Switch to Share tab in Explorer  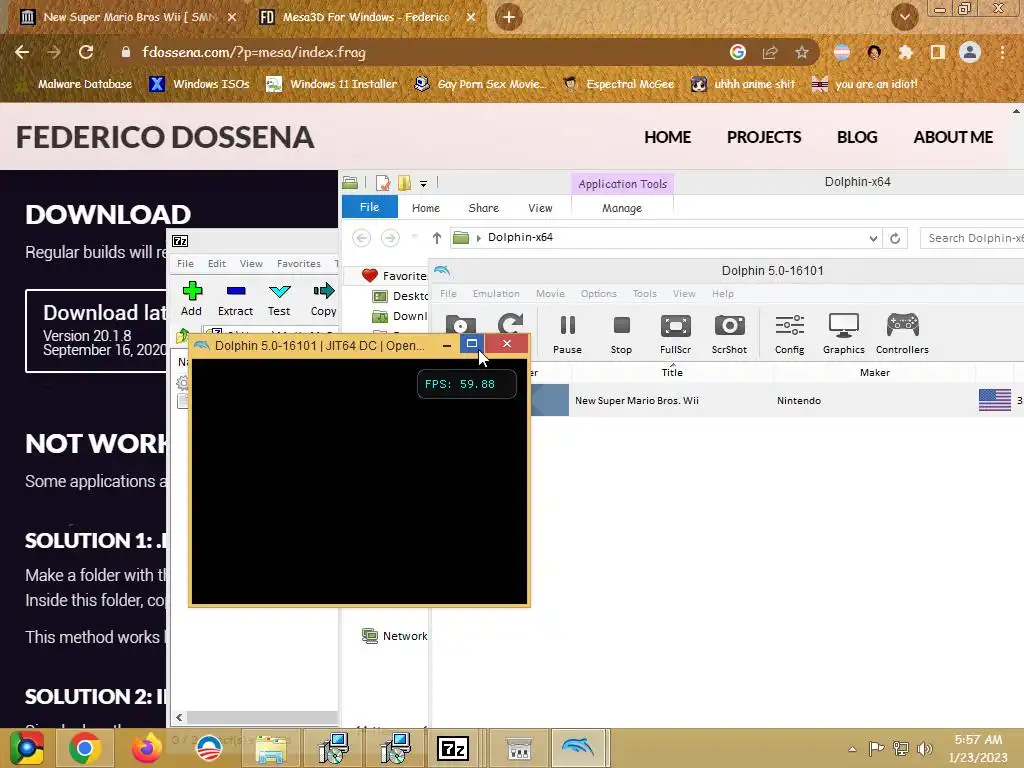click(483, 208)
